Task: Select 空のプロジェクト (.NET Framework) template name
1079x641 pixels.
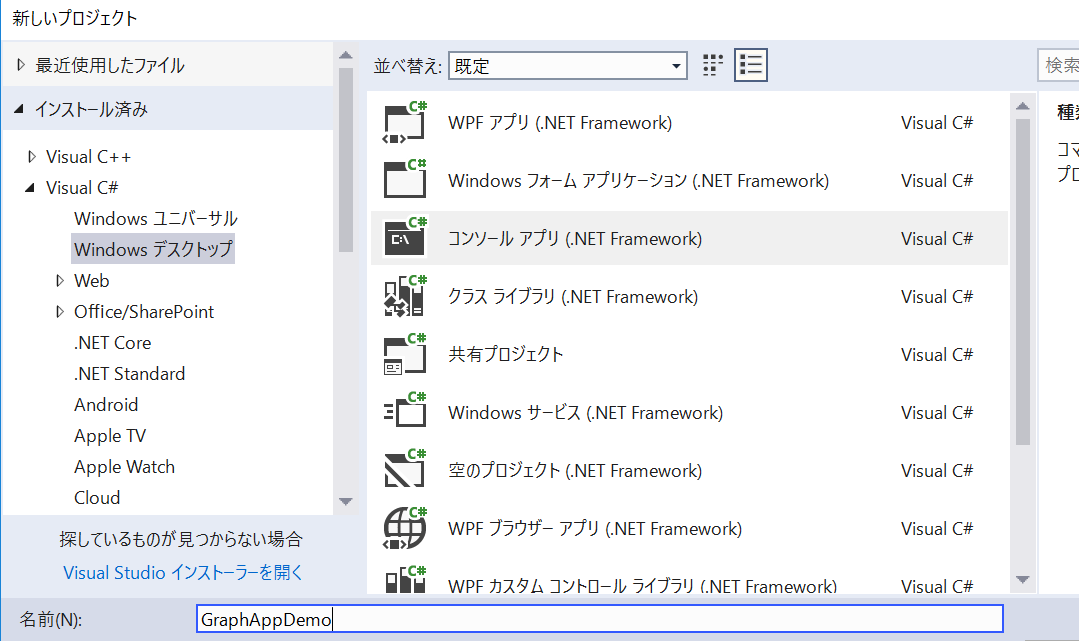Action: 575,470
